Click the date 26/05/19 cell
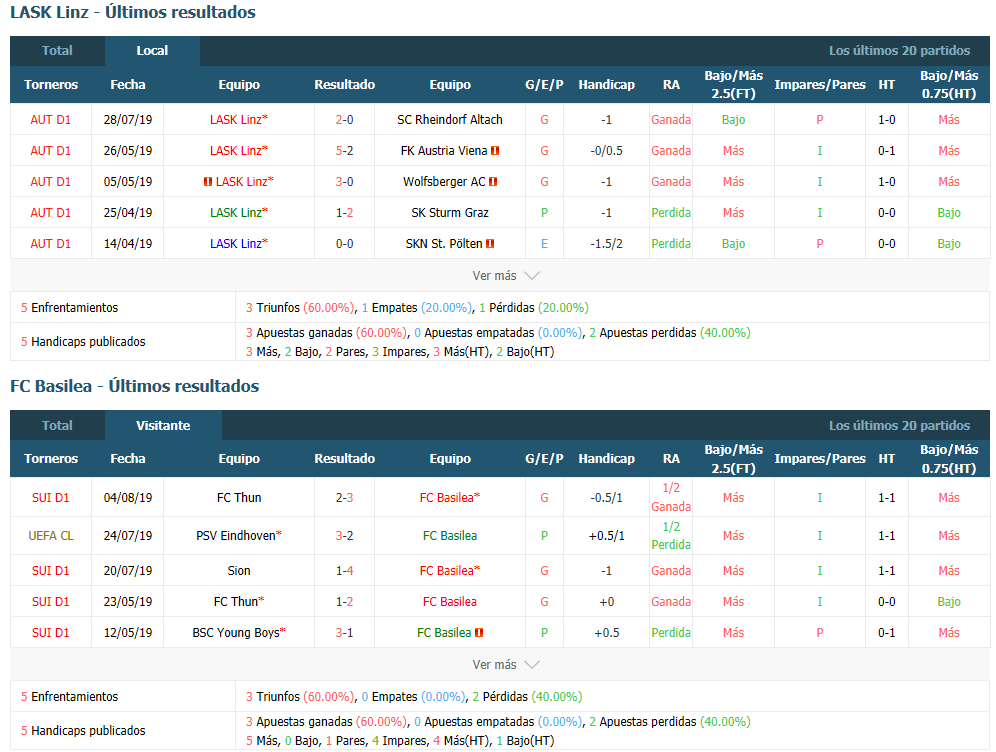Image resolution: width=996 pixels, height=752 pixels. coord(128,151)
